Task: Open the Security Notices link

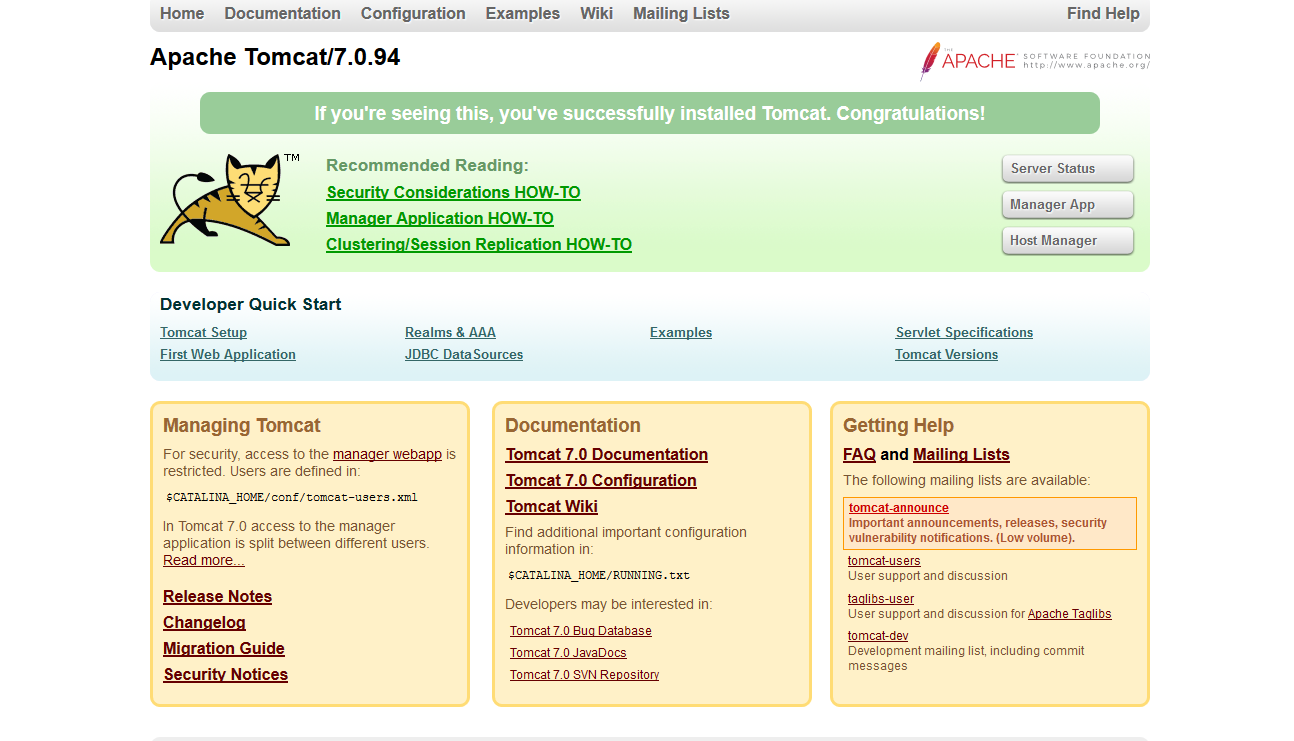Action: click(225, 675)
